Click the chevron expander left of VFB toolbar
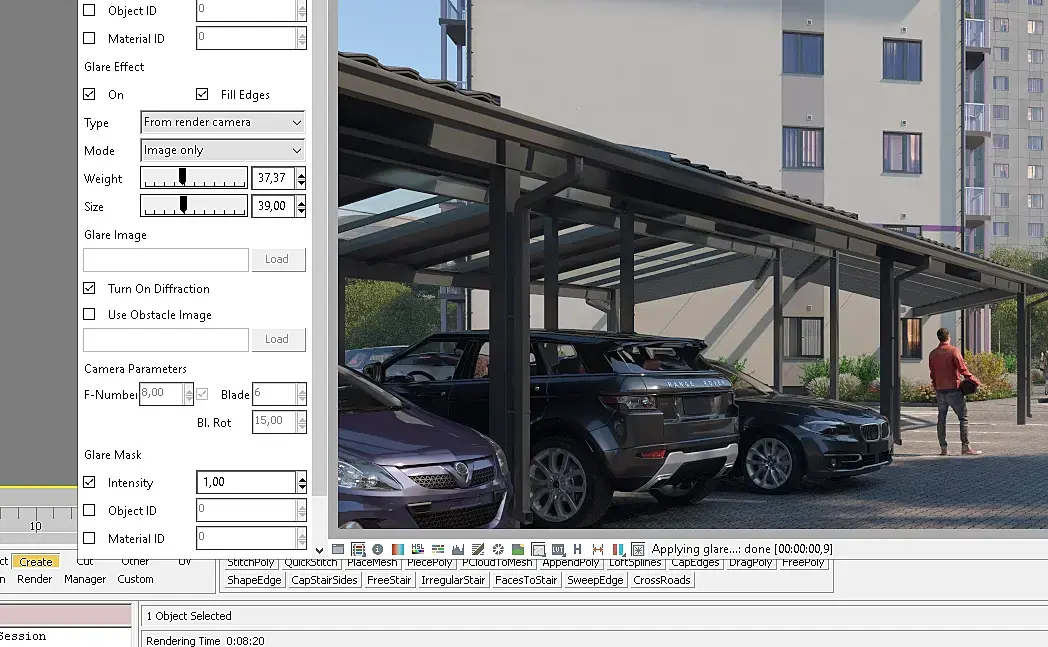Viewport: 1048px width, 647px height. 319,551
